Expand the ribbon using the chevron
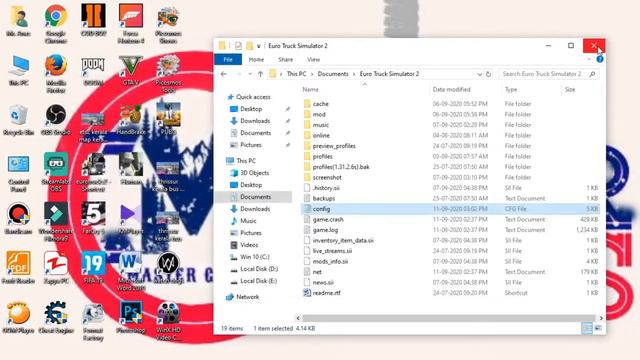Image resolution: width=640 pixels, height=360 pixels. click(x=589, y=60)
